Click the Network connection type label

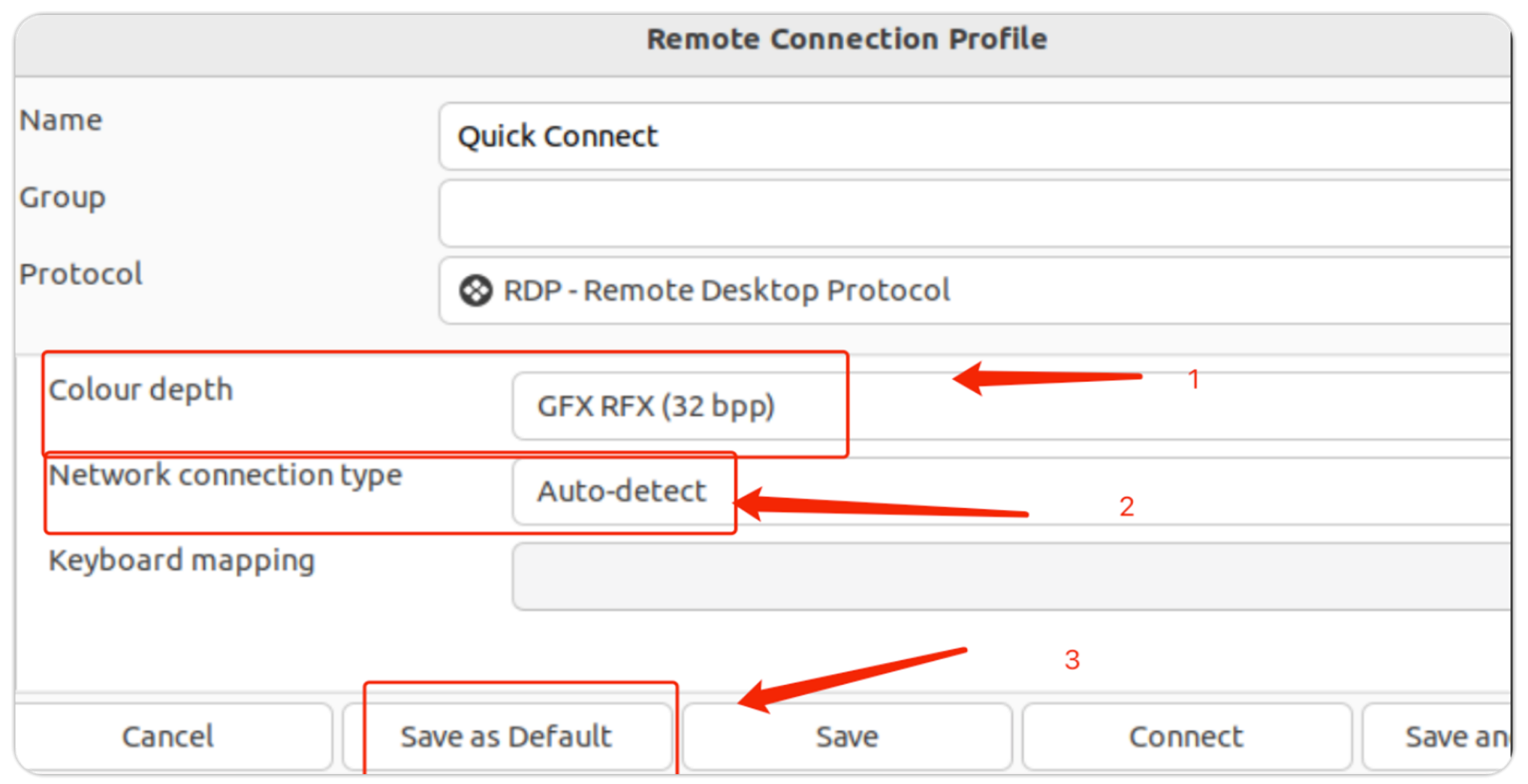click(225, 475)
